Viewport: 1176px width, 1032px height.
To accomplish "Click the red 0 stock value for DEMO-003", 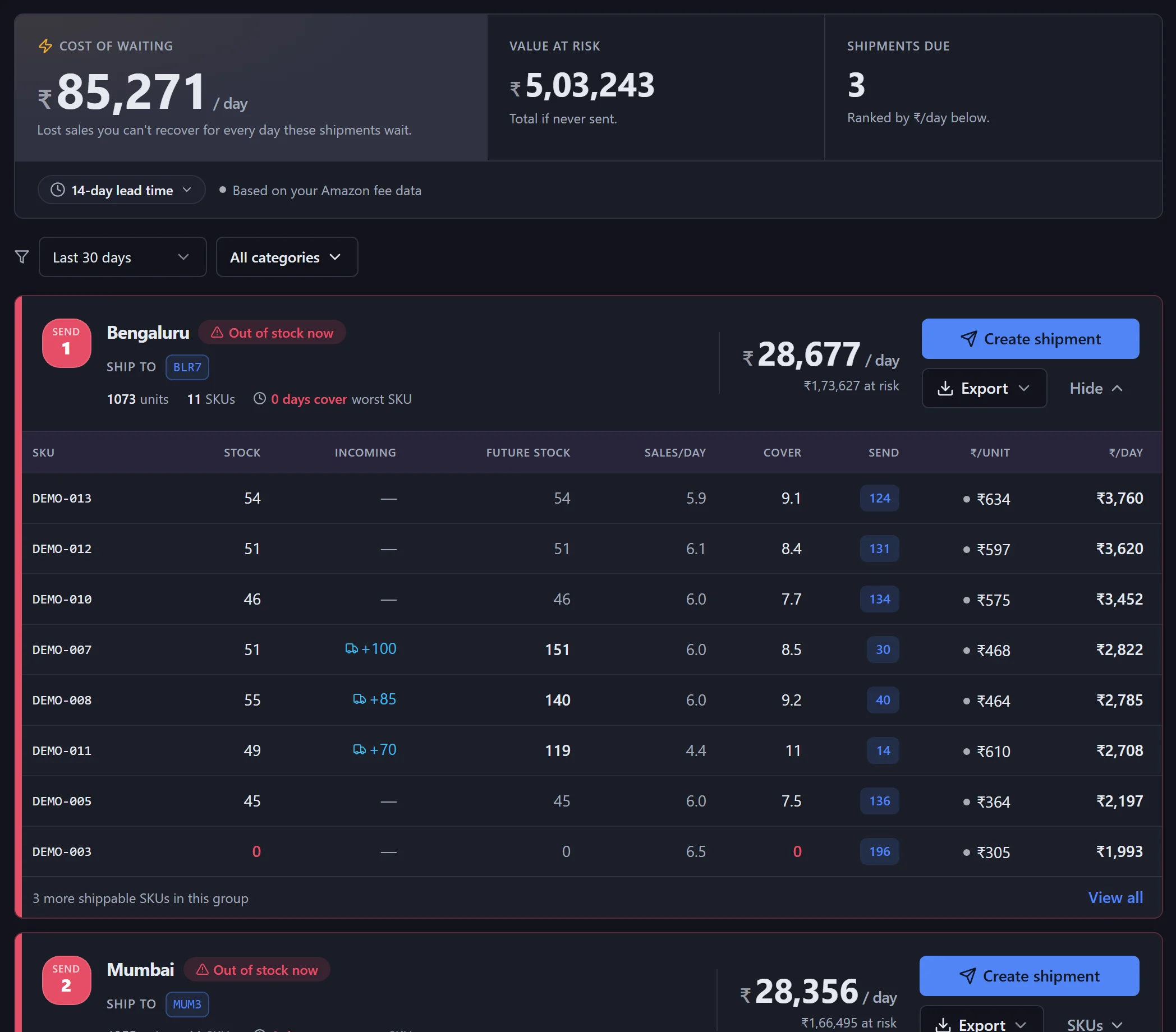I will click(x=256, y=851).
